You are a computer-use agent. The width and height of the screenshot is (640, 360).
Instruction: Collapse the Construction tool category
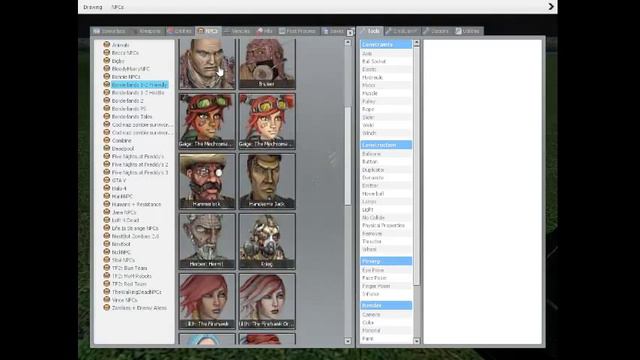pyautogui.click(x=386, y=145)
